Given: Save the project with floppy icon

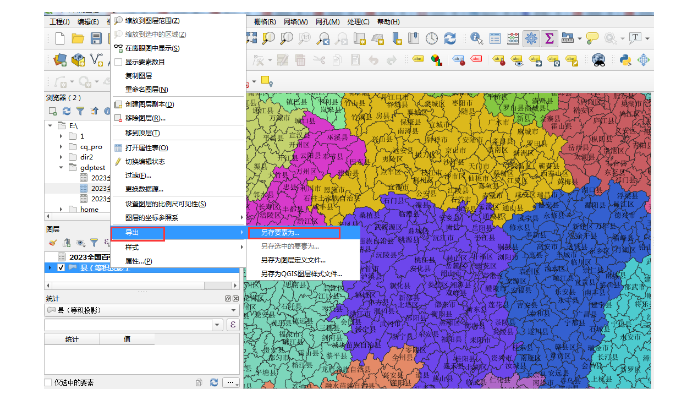Looking at the screenshot, I should pos(96,39).
